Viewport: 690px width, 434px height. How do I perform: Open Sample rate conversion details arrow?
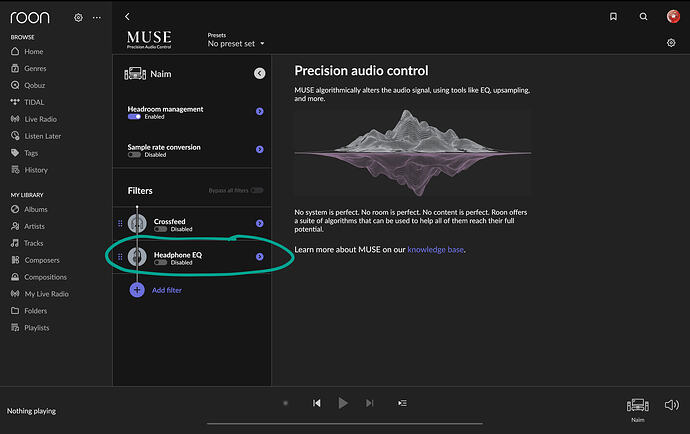260,149
